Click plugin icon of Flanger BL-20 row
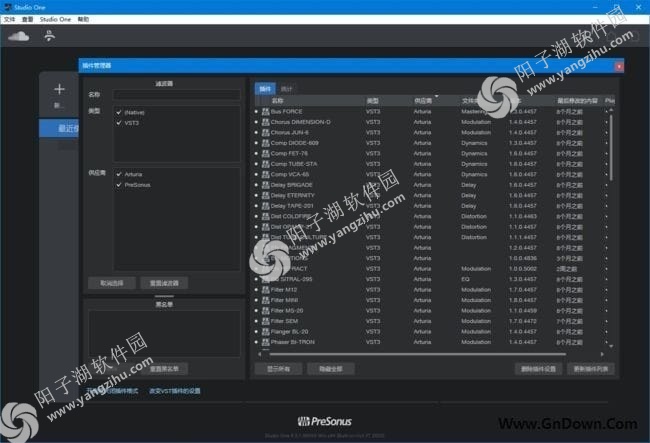 (x=266, y=332)
